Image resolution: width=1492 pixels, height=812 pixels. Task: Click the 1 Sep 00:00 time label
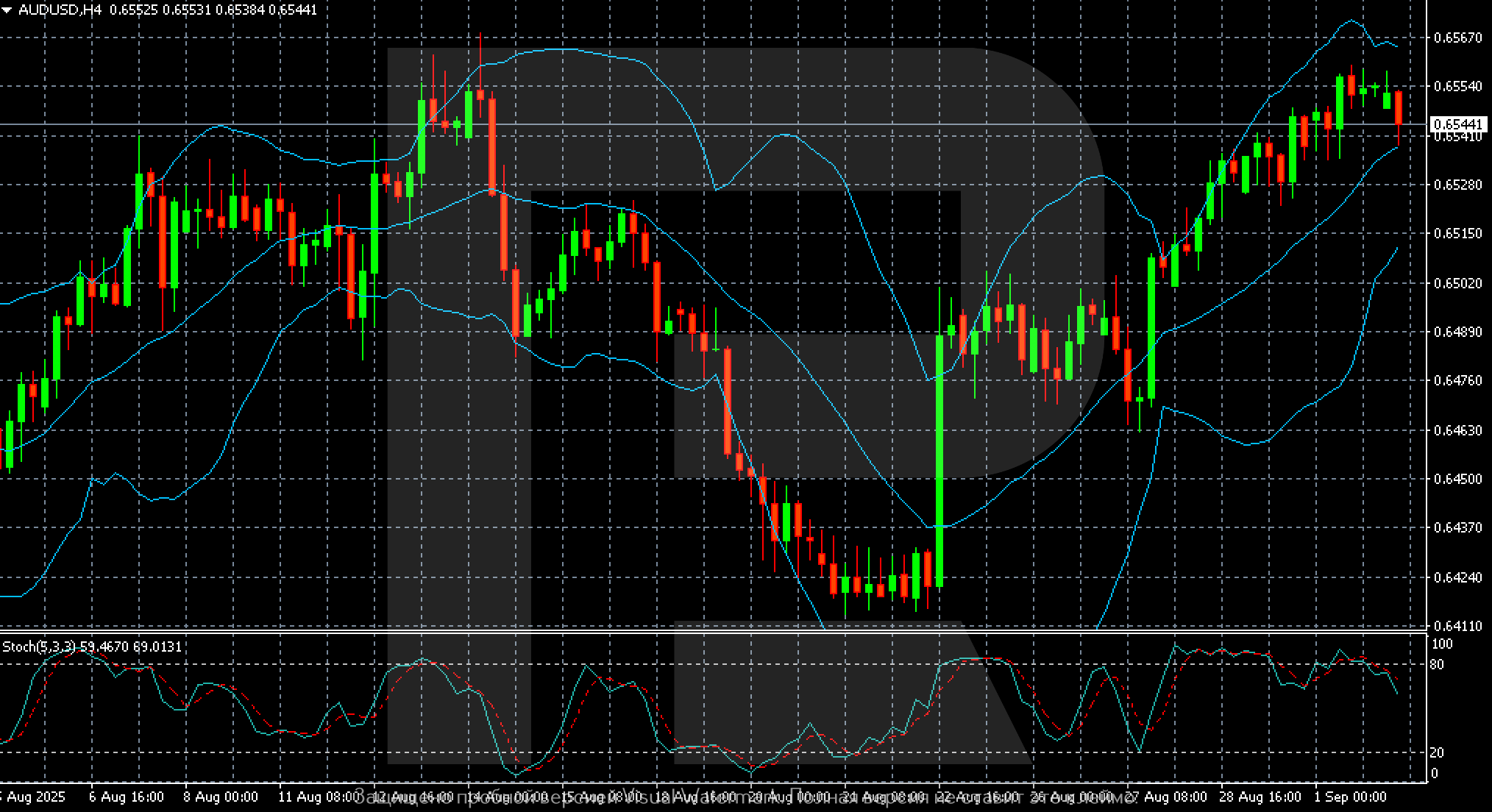click(x=1350, y=797)
